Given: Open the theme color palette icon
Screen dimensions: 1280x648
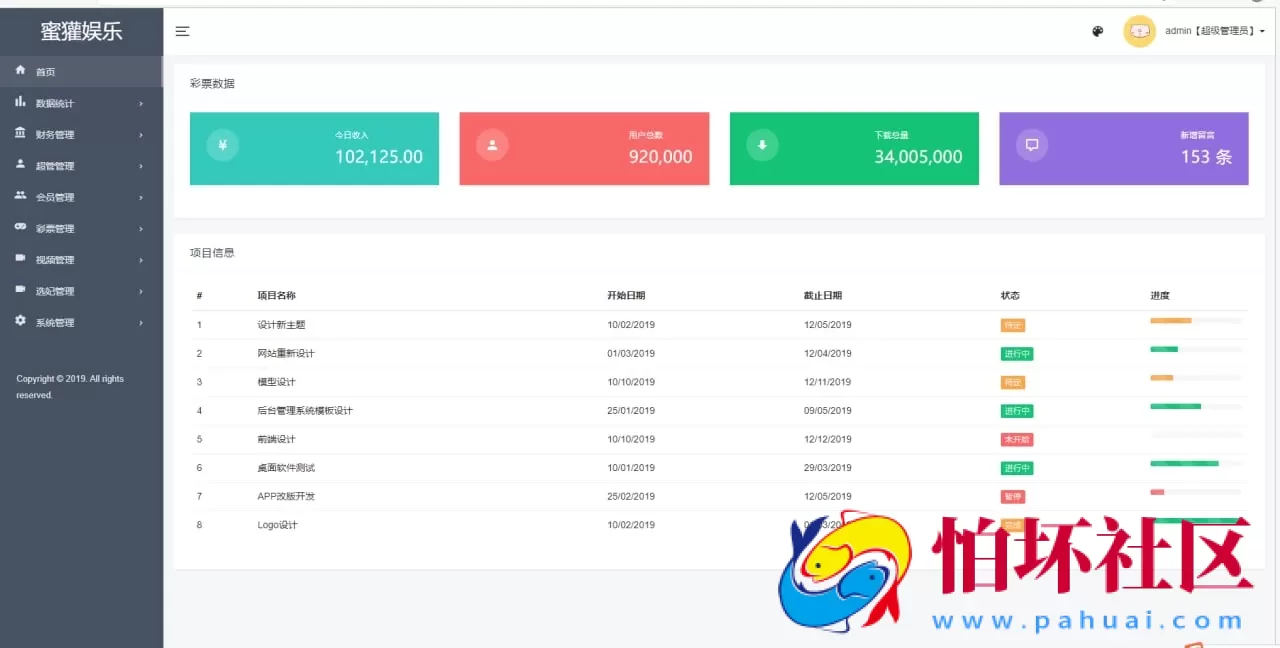Looking at the screenshot, I should (1097, 31).
